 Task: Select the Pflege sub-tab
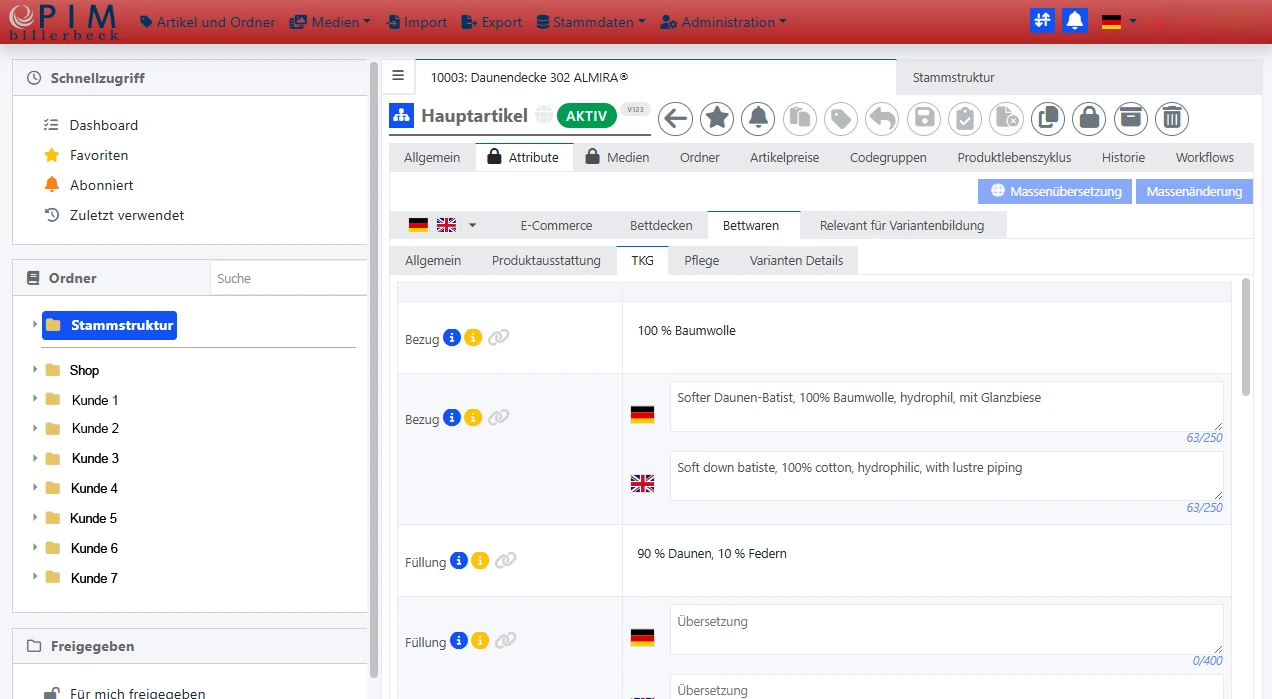coord(702,260)
